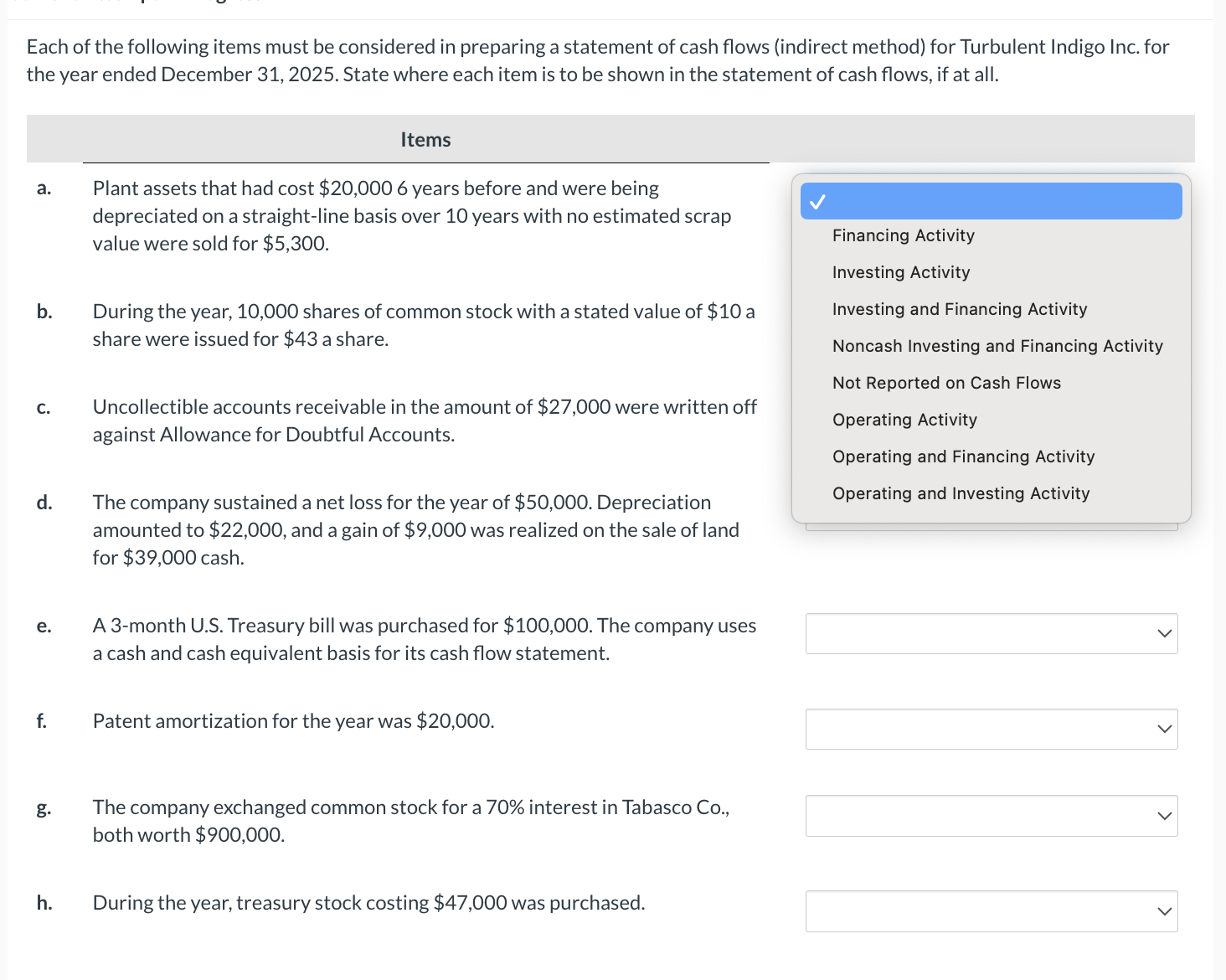Screen dimensions: 1226x980
Task: Open dropdown for Tabasco Co. exchange item g
Action: coord(992,816)
